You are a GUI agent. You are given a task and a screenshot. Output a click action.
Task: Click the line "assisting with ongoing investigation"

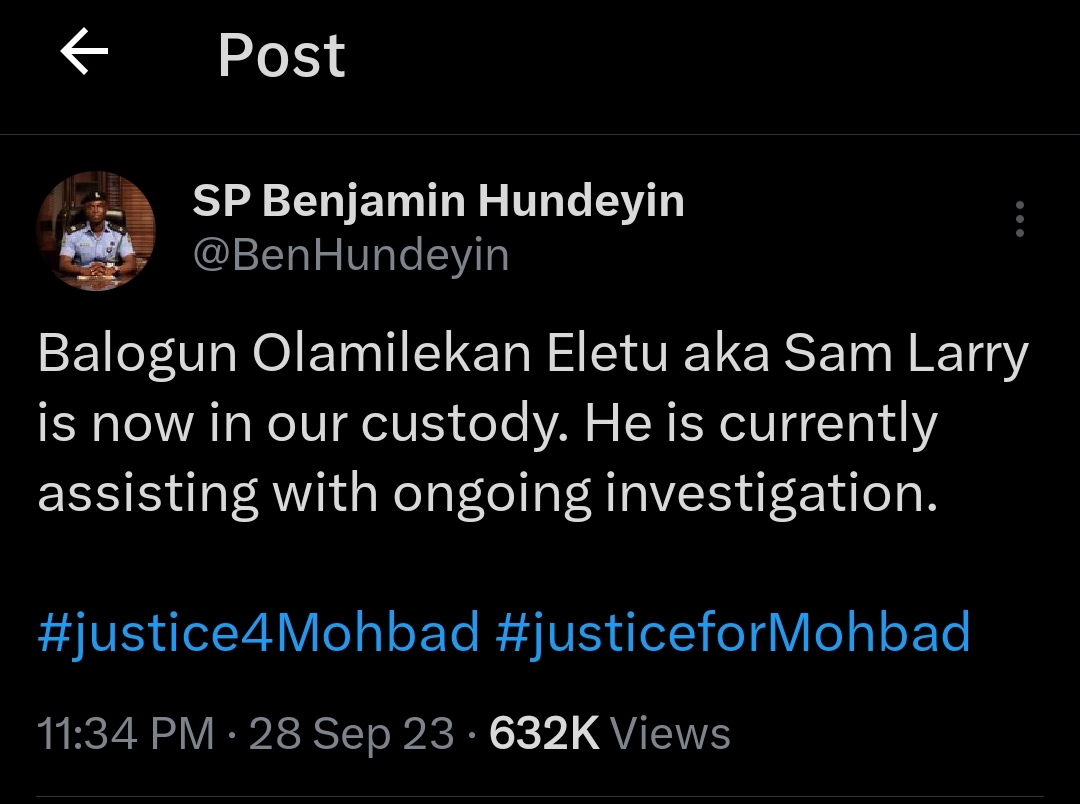(x=488, y=495)
